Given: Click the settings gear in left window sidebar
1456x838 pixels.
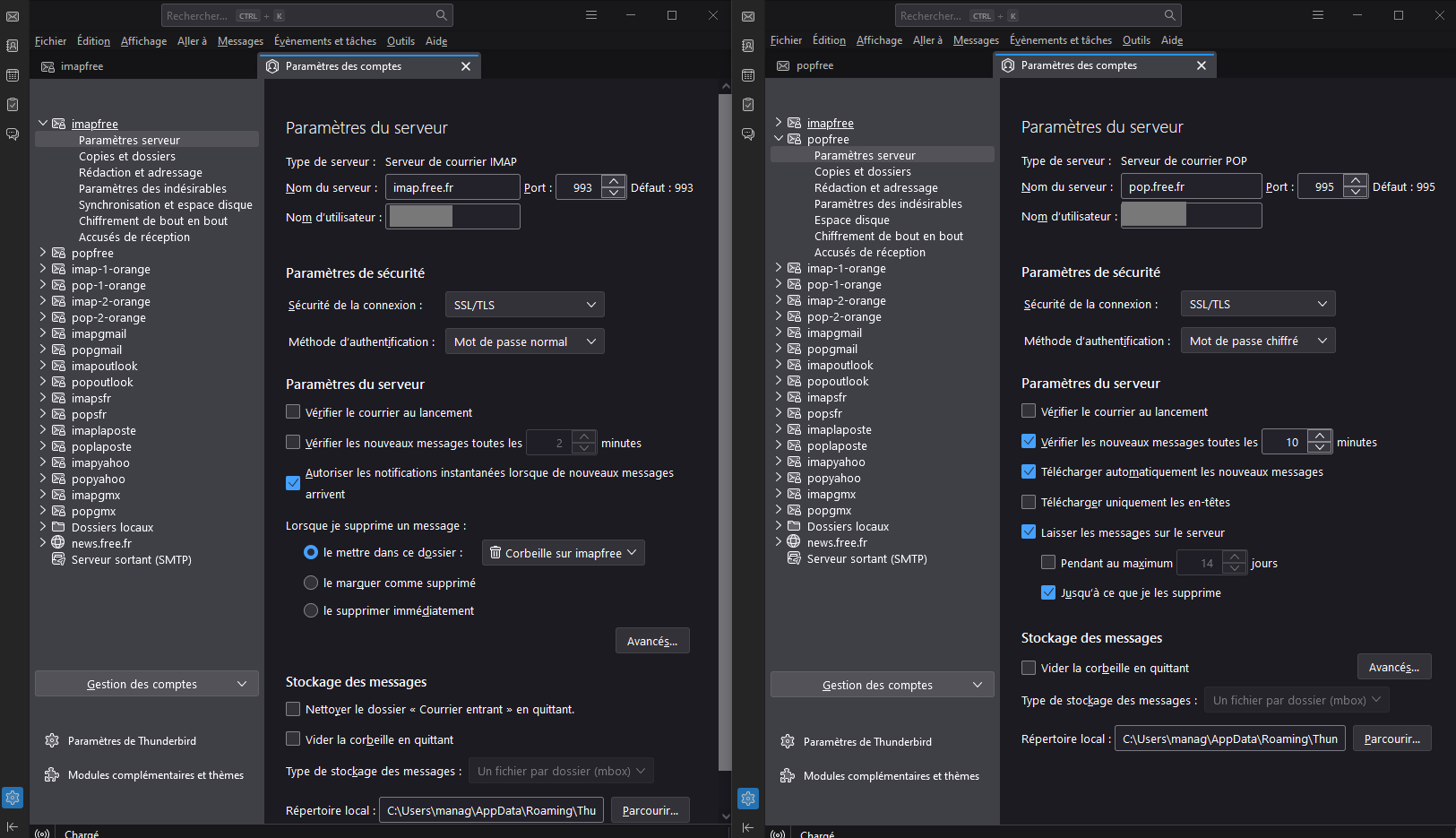Looking at the screenshot, I should coord(13,798).
